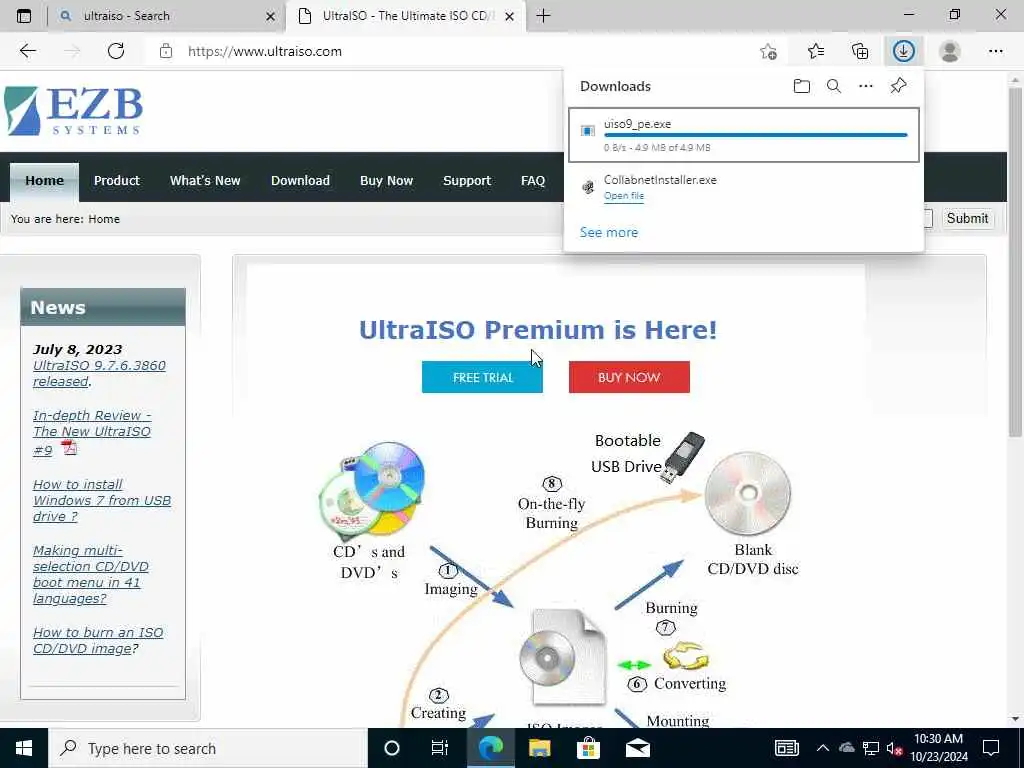Click the news and interests taskbar icon
This screenshot has height=768, width=1024.
tap(787, 748)
